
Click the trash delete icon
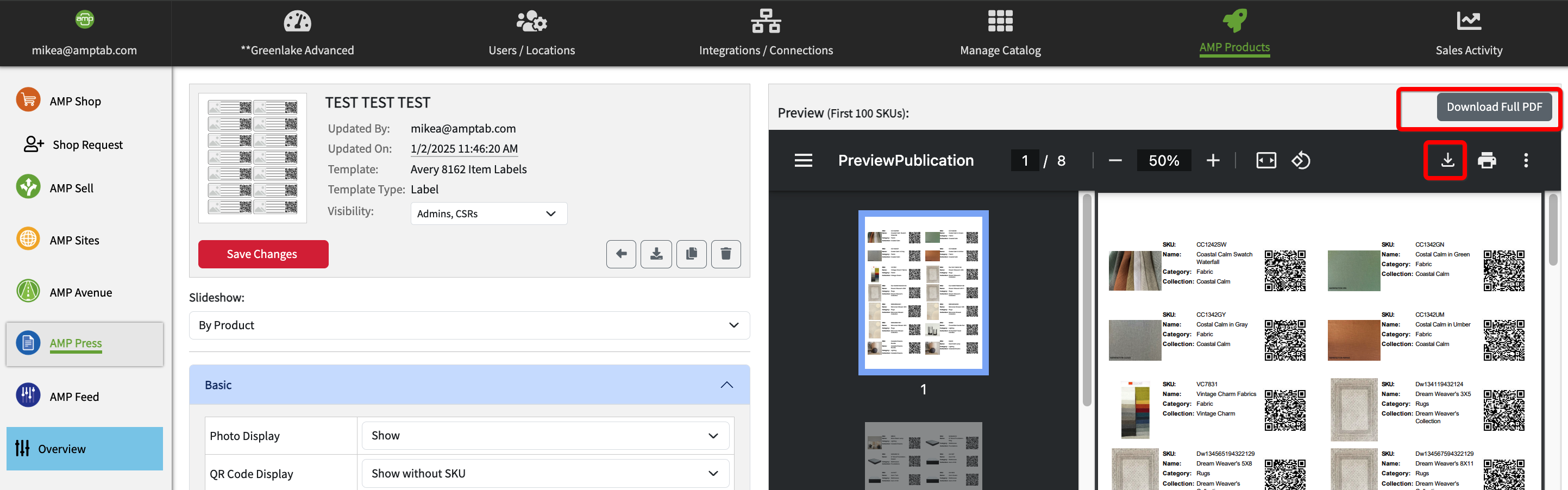725,254
